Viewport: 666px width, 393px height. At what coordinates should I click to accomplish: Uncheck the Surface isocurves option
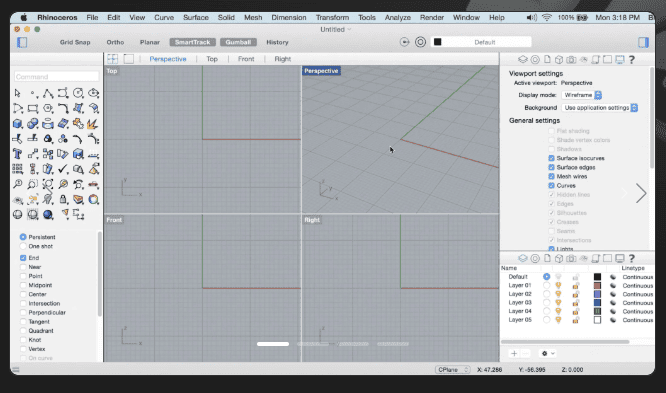pyautogui.click(x=551, y=158)
